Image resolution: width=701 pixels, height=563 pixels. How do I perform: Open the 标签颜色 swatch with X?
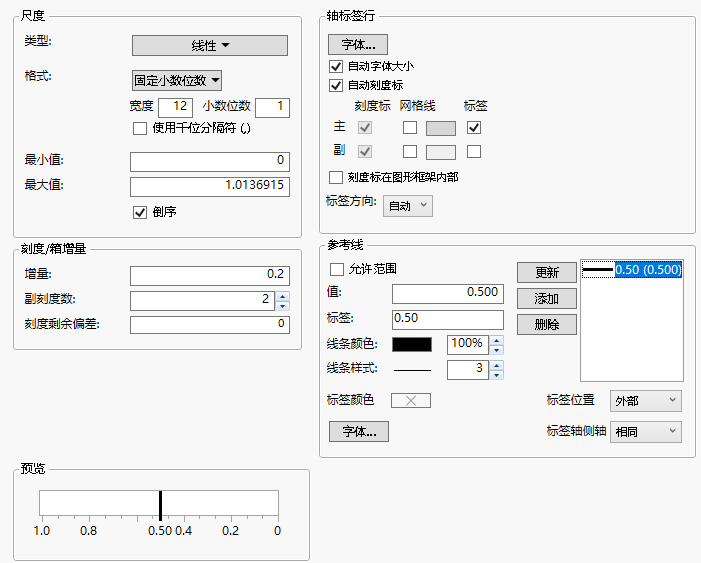[411, 401]
